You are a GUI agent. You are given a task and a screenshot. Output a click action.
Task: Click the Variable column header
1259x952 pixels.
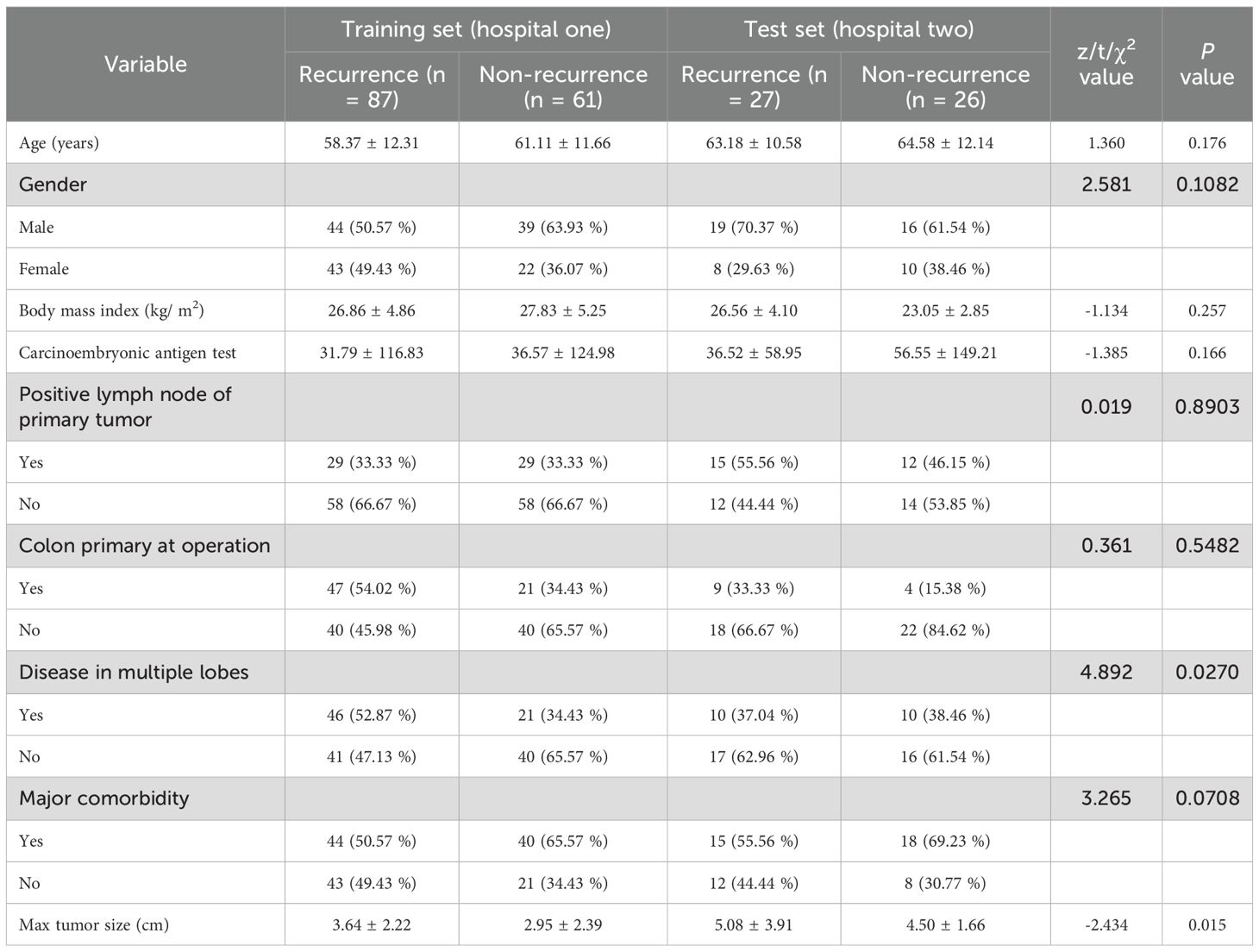click(x=145, y=64)
